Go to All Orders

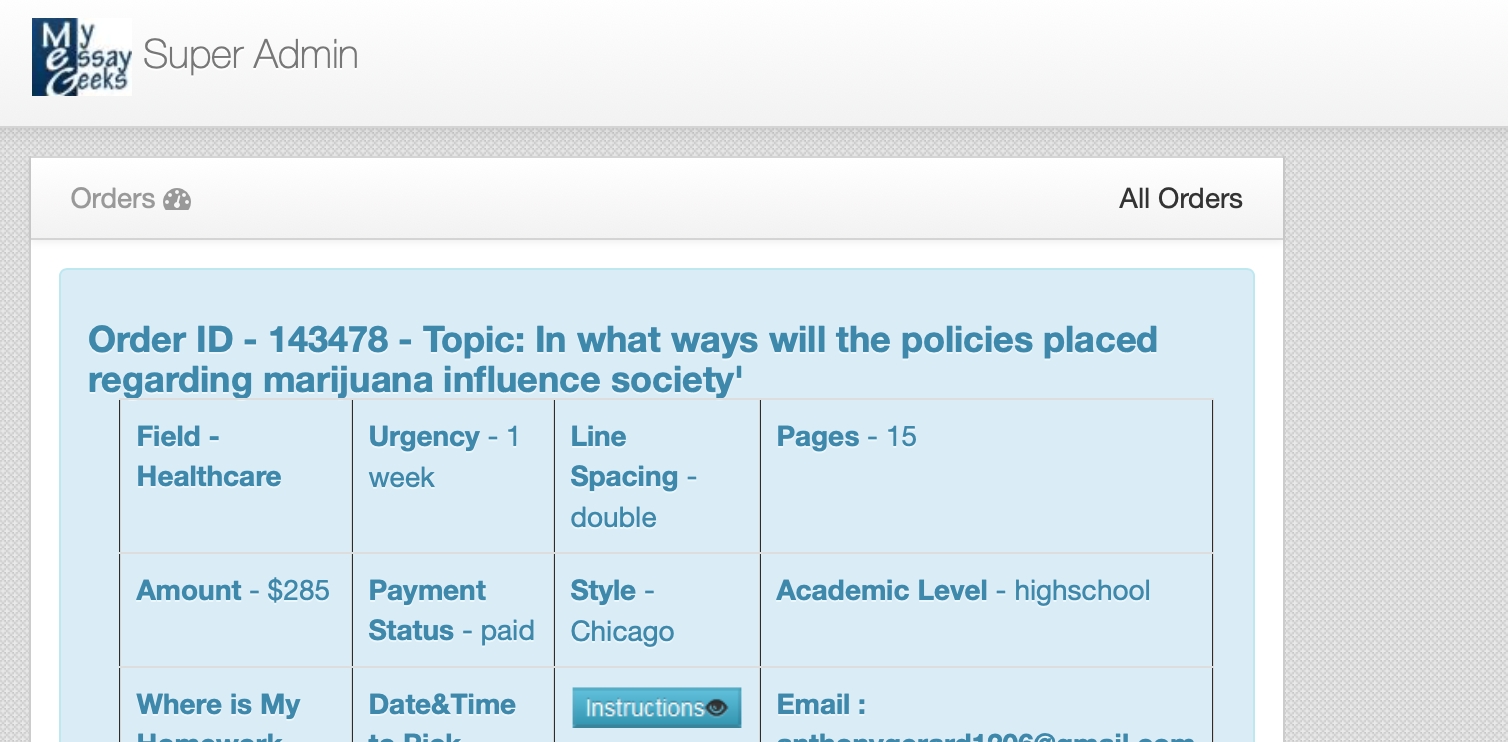[x=1180, y=199]
